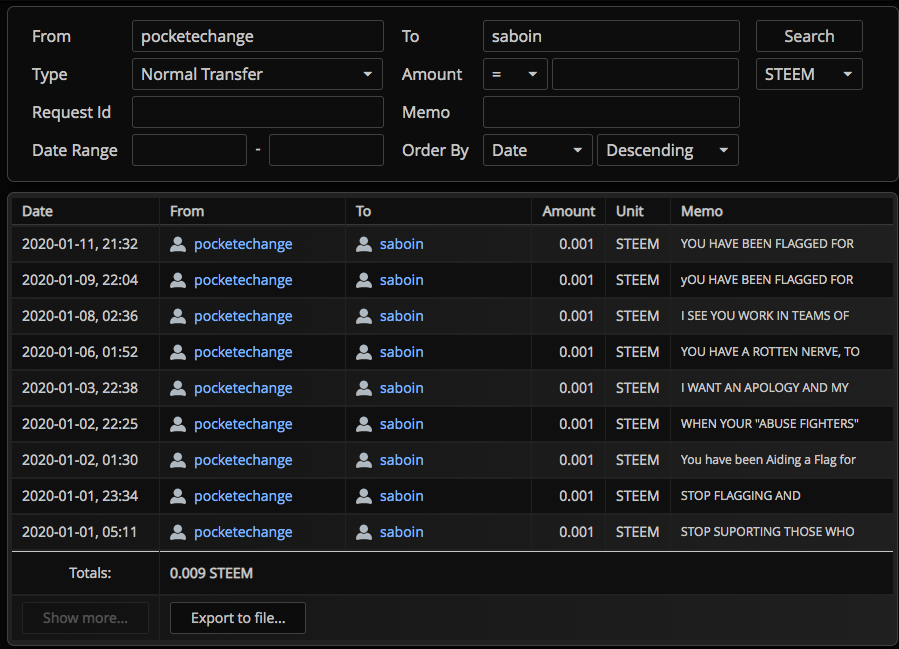Expand the Order By Date dropdown
Image resolution: width=899 pixels, height=649 pixels.
pyautogui.click(x=537, y=150)
